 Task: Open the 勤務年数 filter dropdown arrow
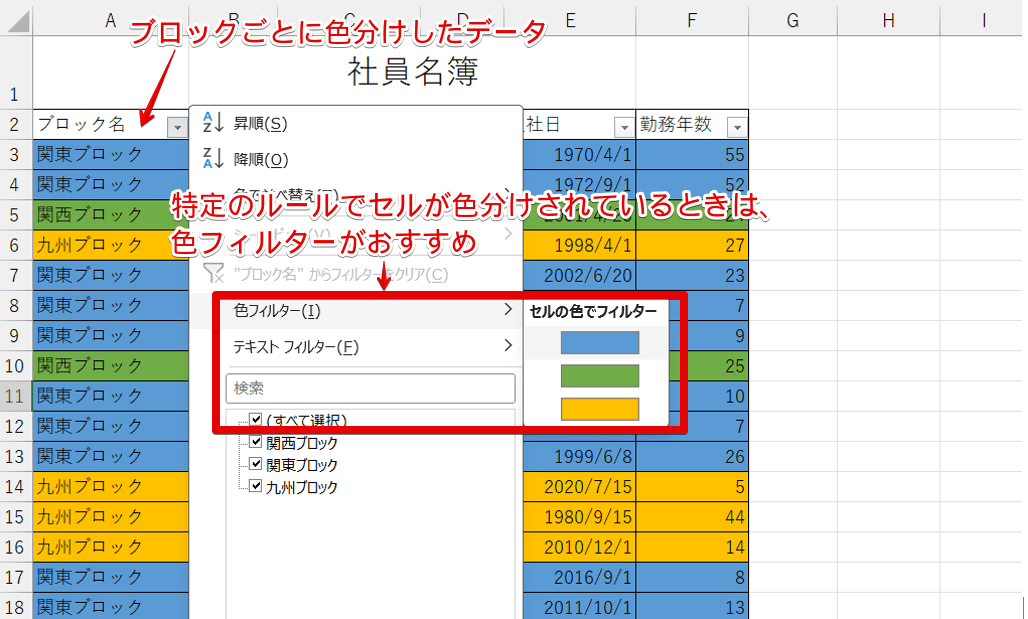click(x=737, y=126)
